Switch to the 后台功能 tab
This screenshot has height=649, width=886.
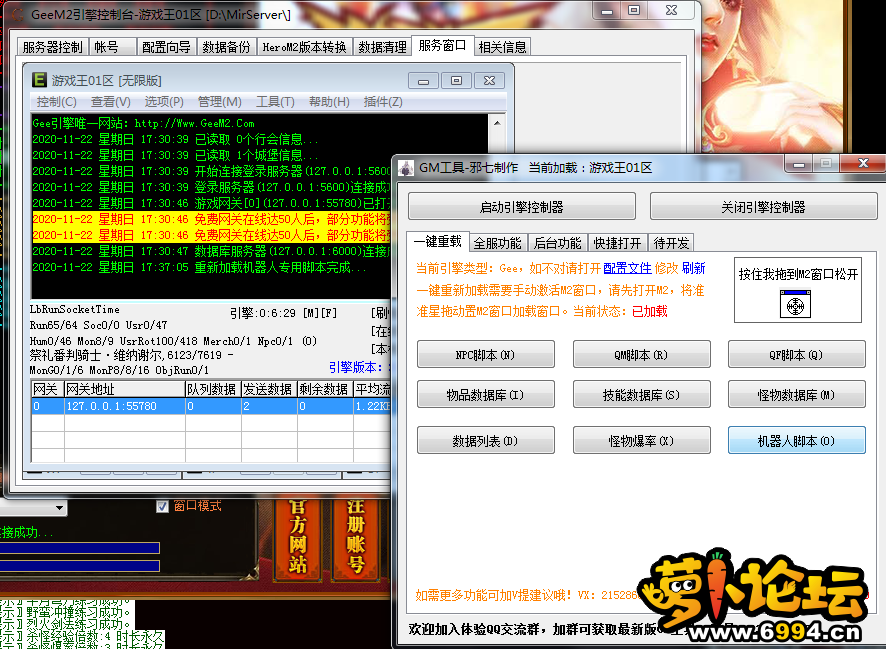558,243
